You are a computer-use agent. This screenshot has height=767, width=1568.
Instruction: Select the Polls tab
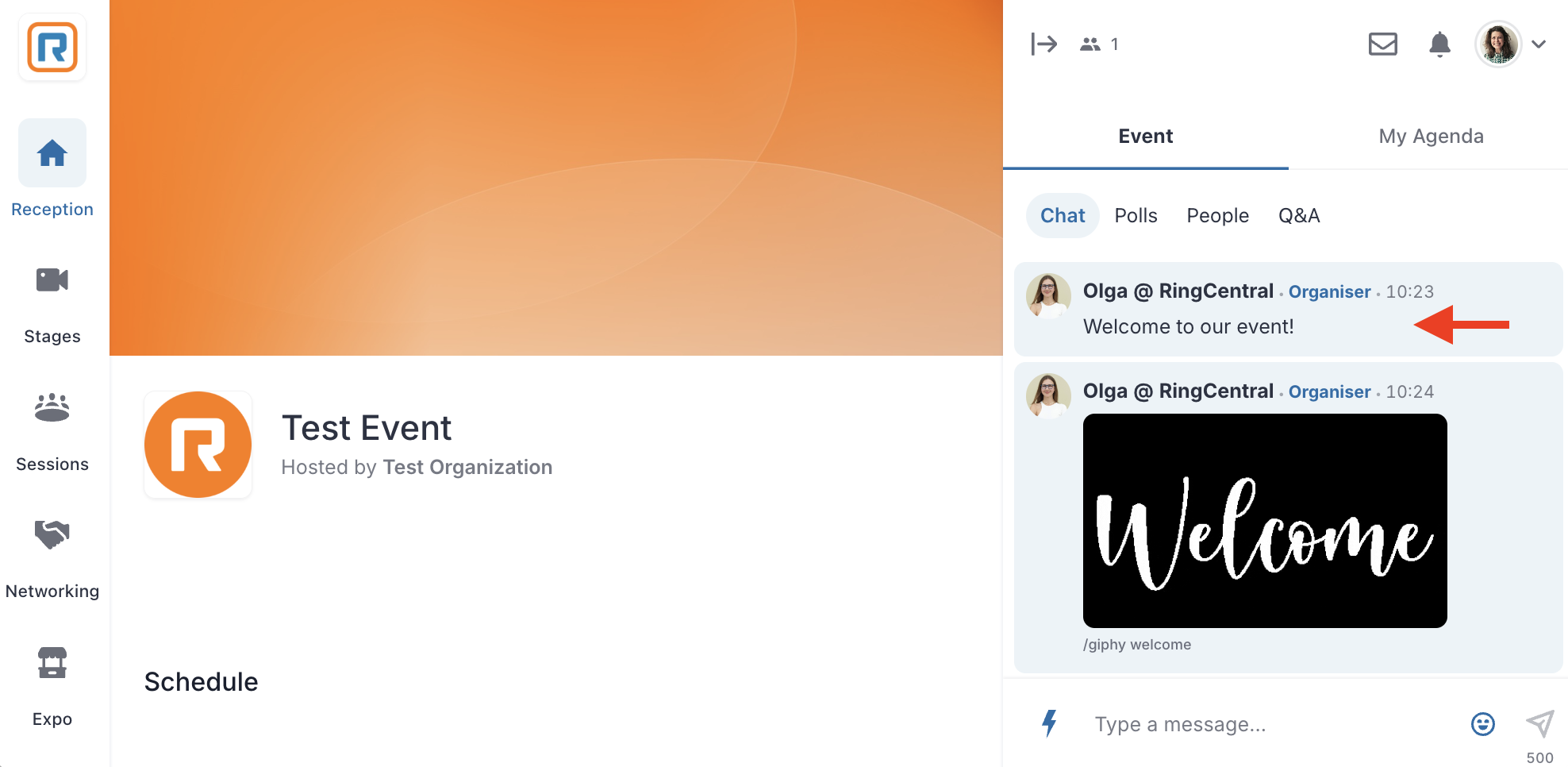1136,215
